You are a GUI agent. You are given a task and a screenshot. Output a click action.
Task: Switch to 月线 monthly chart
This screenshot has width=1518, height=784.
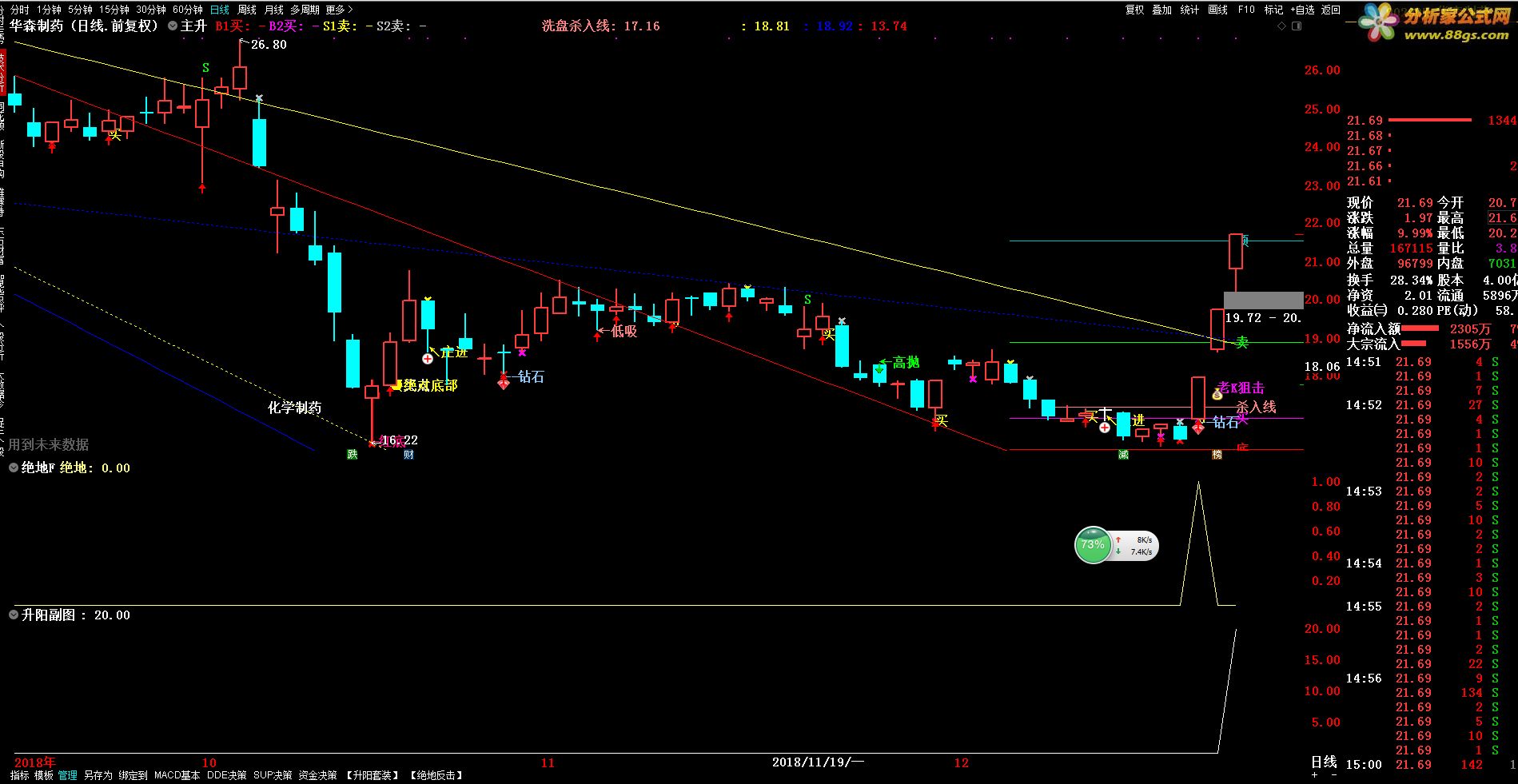[x=273, y=10]
